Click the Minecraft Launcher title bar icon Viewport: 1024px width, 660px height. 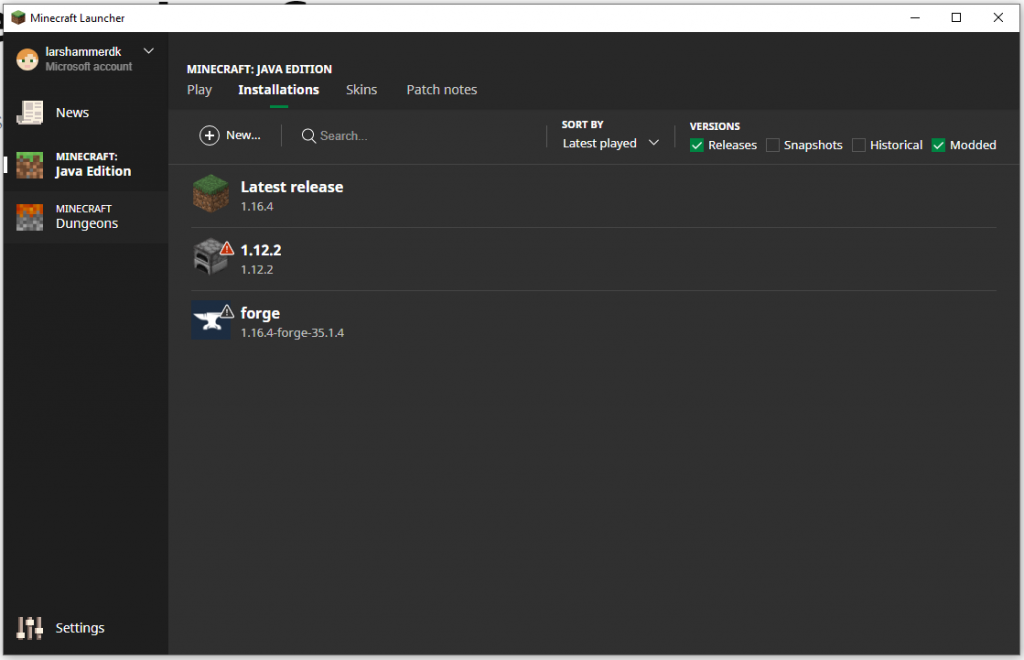click(18, 18)
